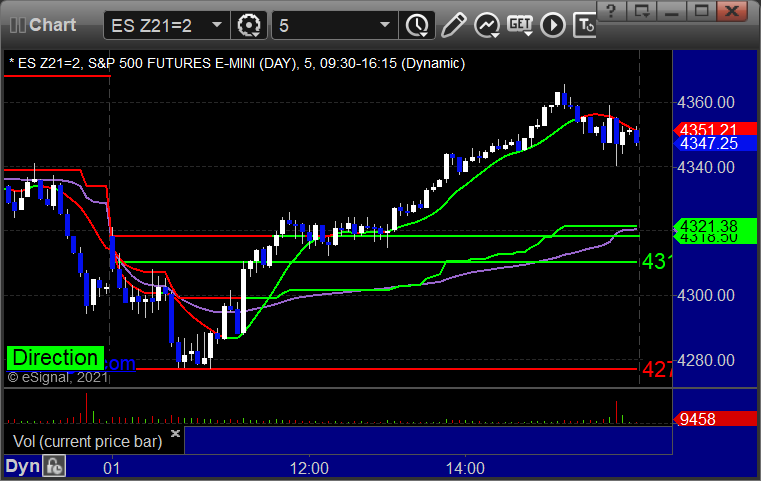Click the Chart window title label
The height and width of the screenshot is (481, 761).
point(52,25)
